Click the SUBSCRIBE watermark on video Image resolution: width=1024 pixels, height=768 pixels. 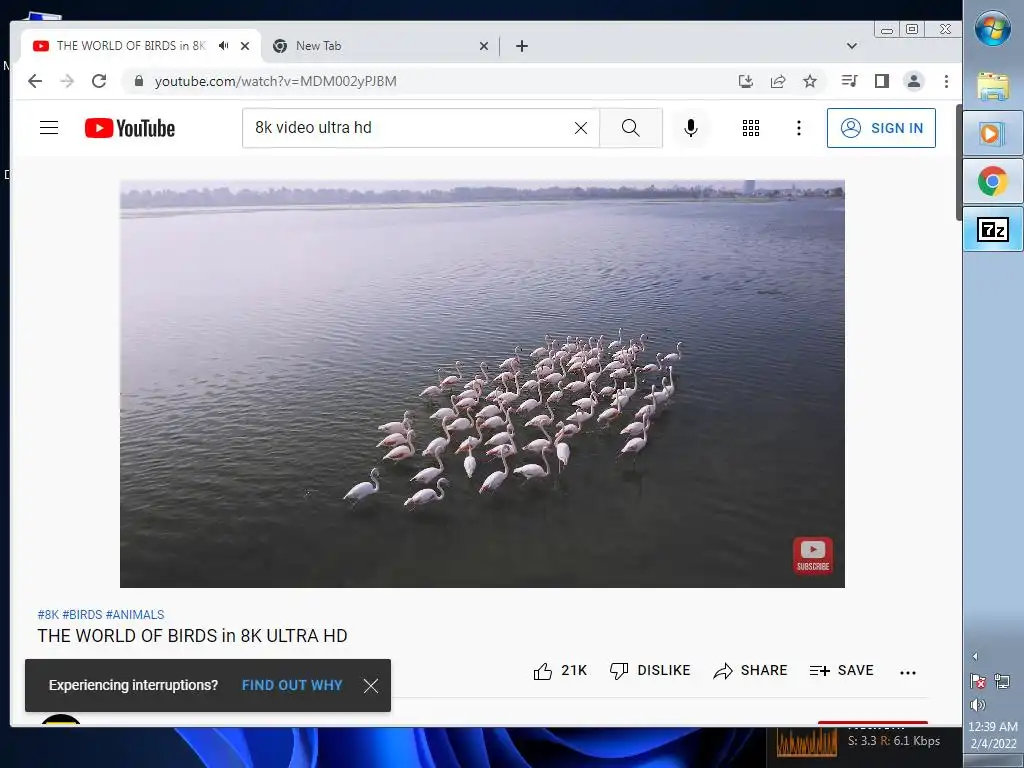812,556
